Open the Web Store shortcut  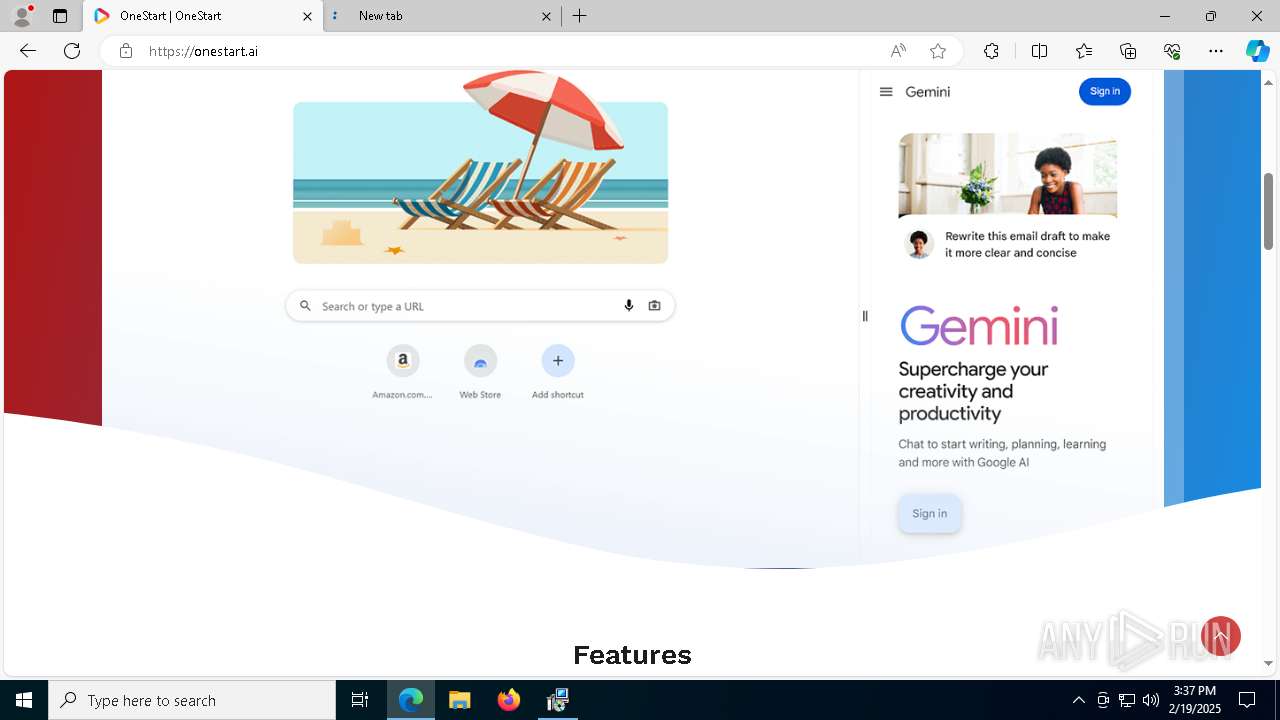tap(480, 372)
